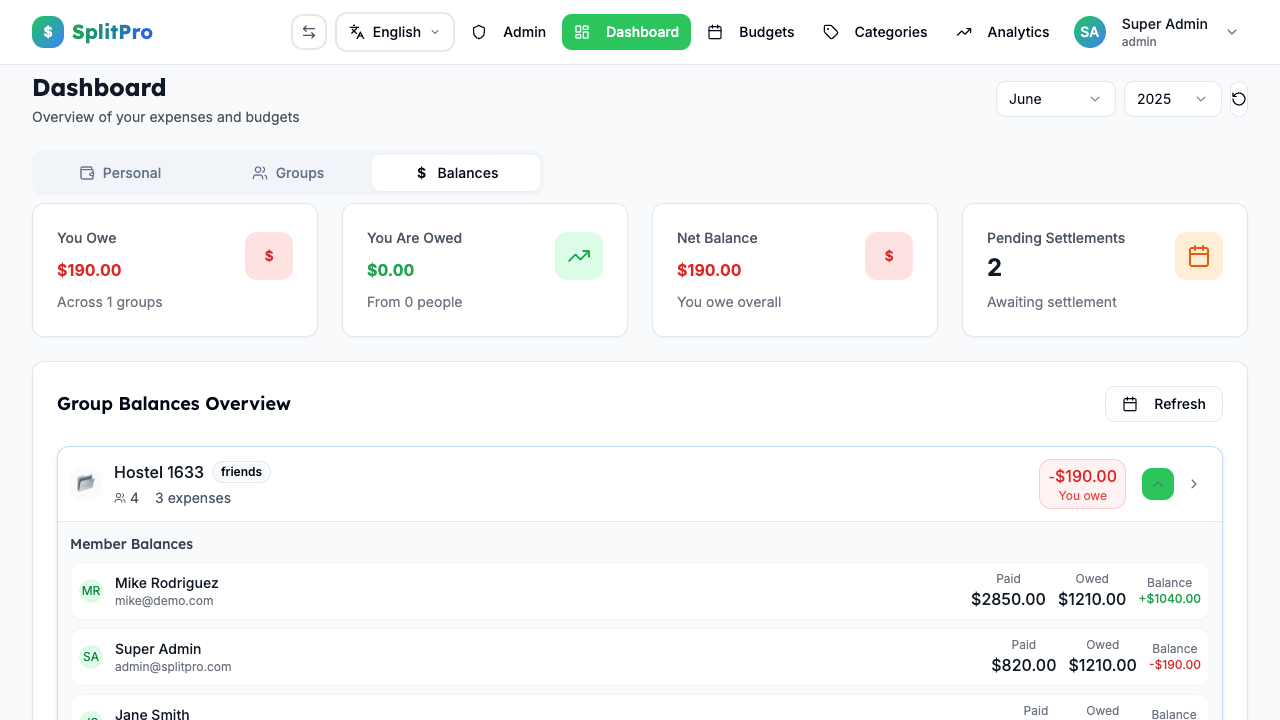The height and width of the screenshot is (720, 1280).
Task: Click the calendar icon next to Budgets
Action: pyautogui.click(x=716, y=32)
